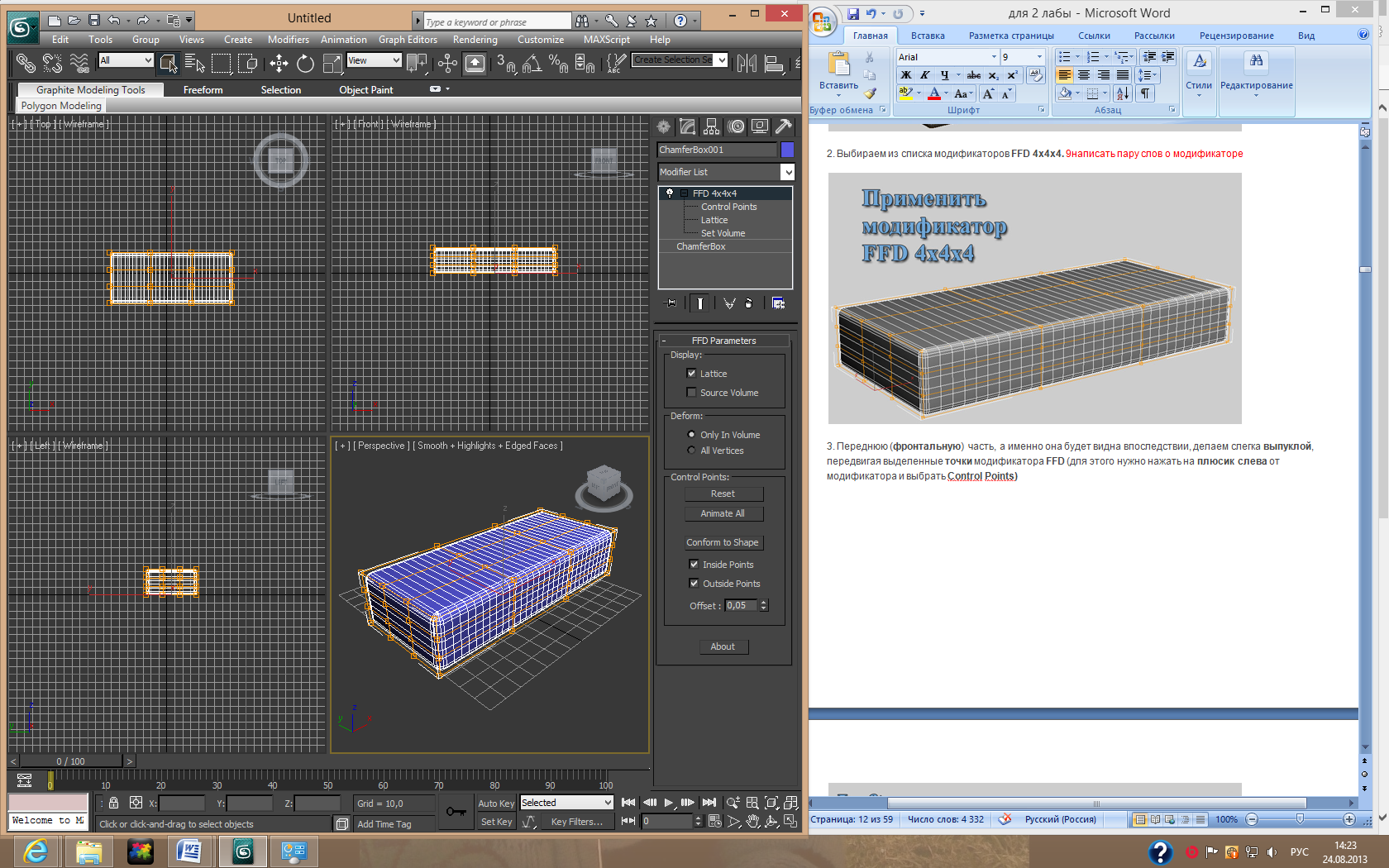Open the Modifiers menu
The height and width of the screenshot is (868, 1389).
289,40
